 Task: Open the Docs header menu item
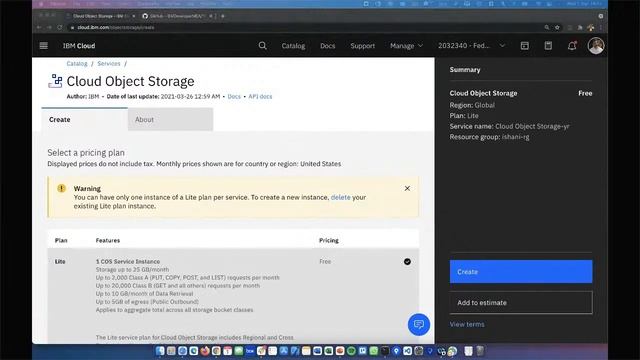point(327,46)
